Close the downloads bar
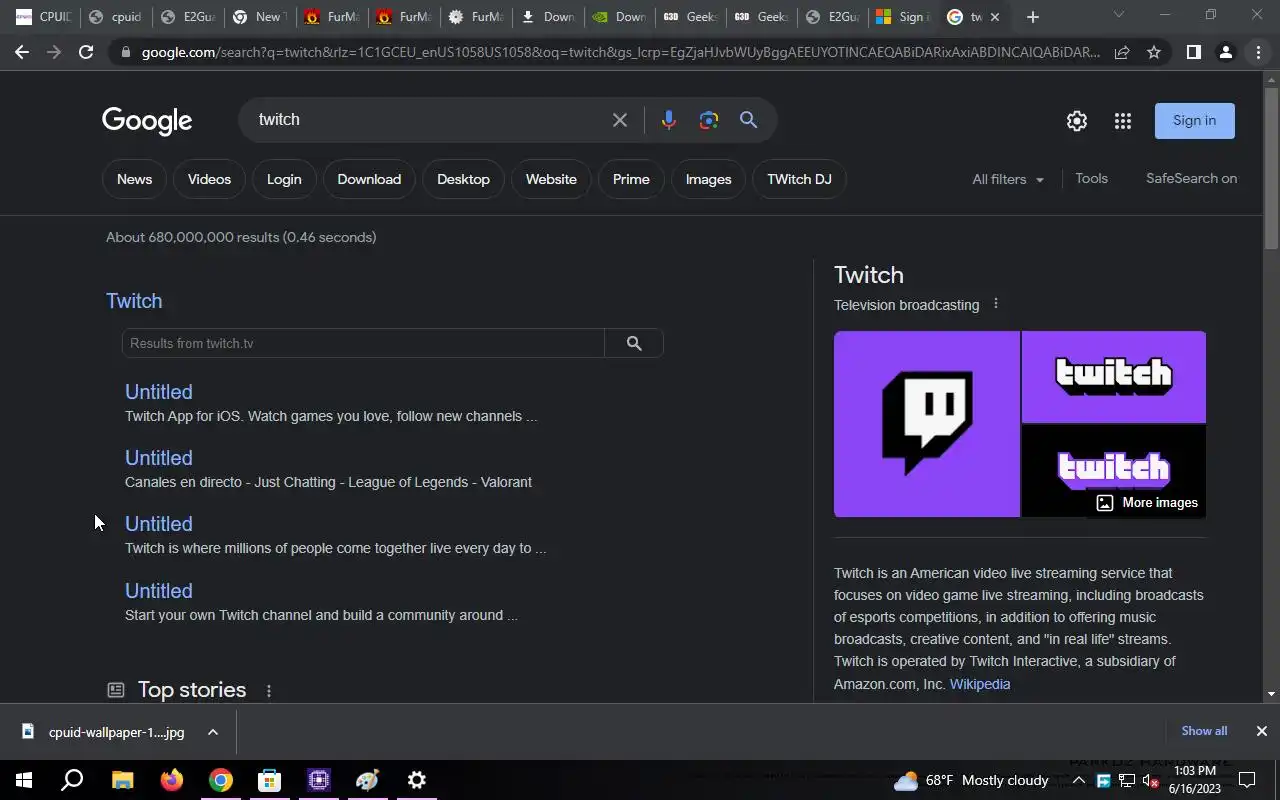The image size is (1280, 800). point(1262,731)
